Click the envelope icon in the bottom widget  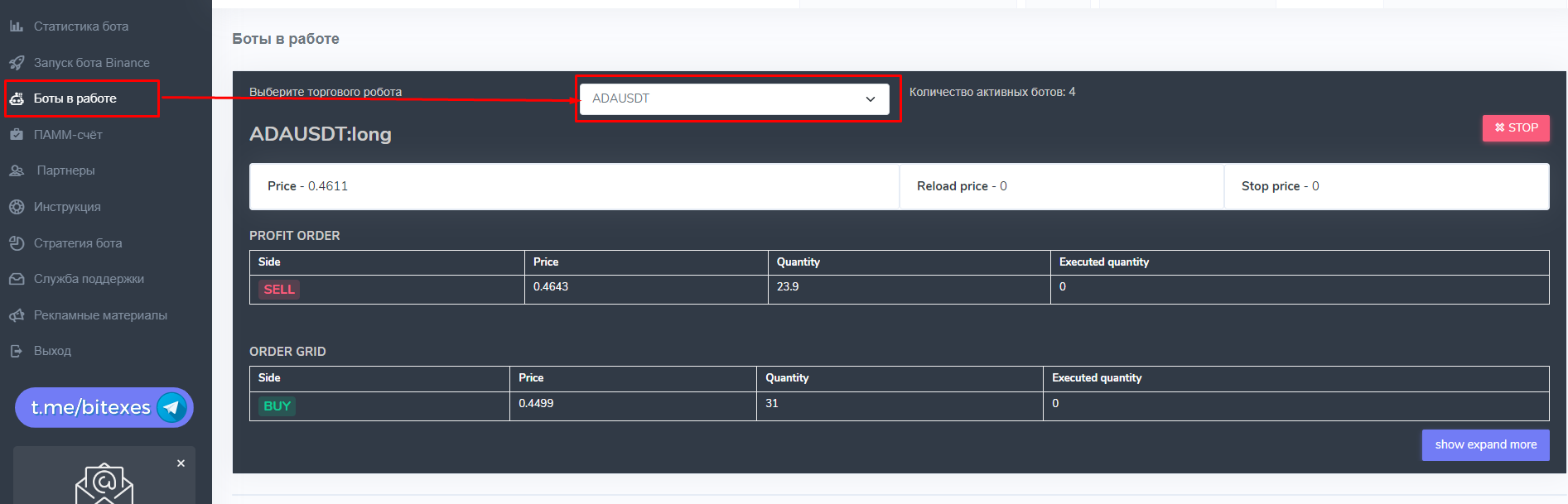pos(104,484)
